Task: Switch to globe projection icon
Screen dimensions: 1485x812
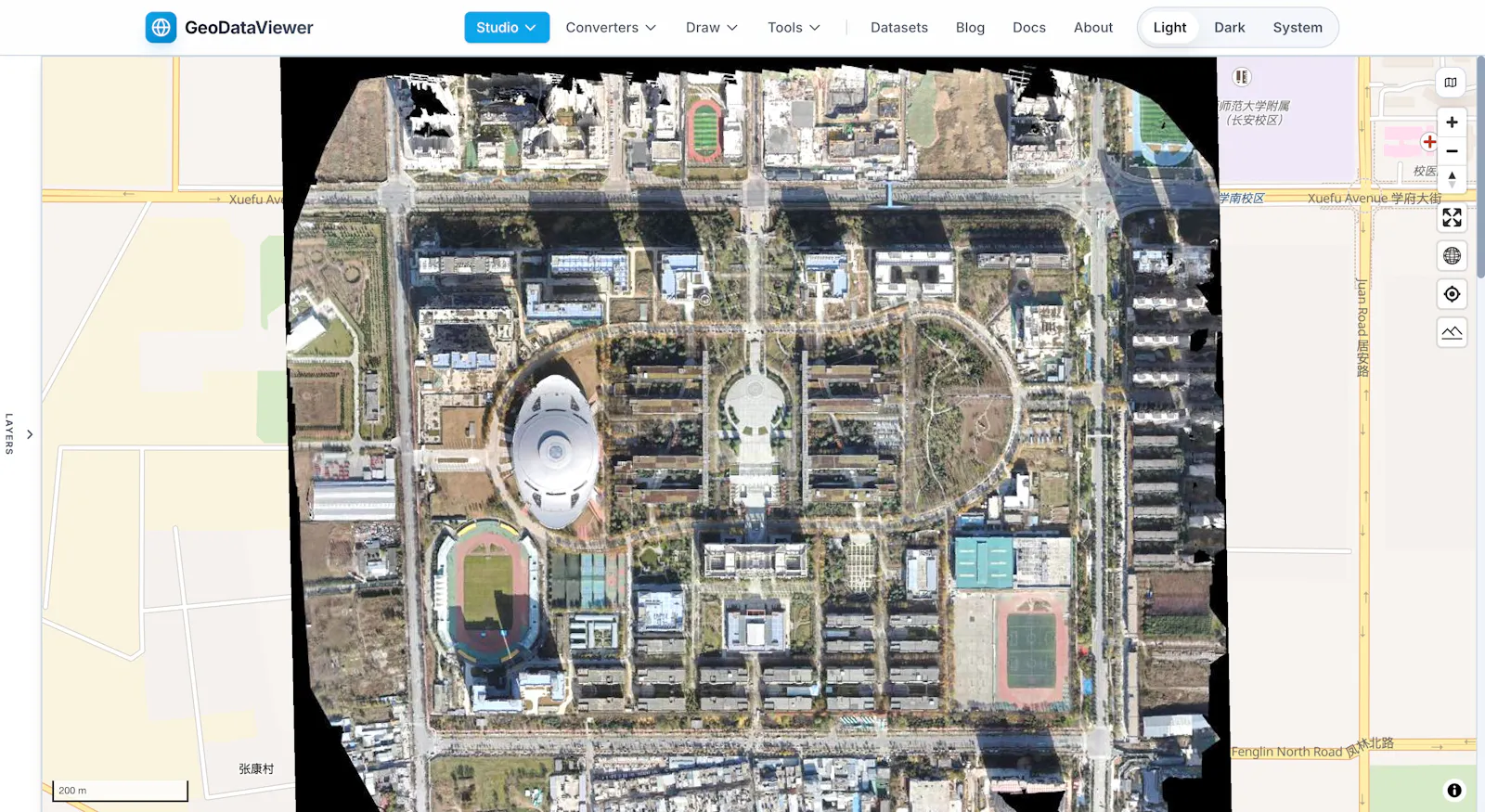Action: (x=1452, y=256)
